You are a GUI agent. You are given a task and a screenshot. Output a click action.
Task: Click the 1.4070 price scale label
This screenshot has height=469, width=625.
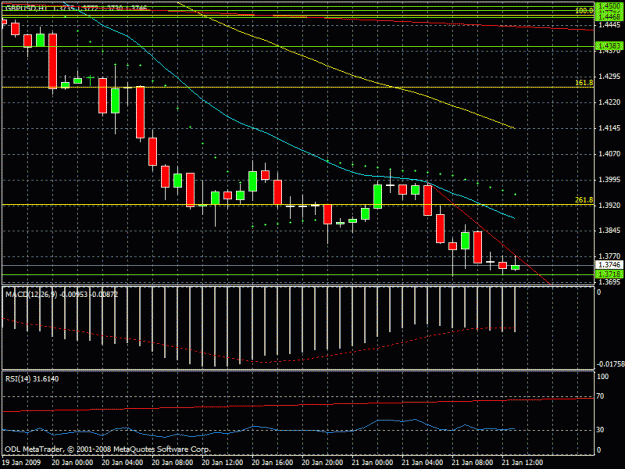point(609,154)
